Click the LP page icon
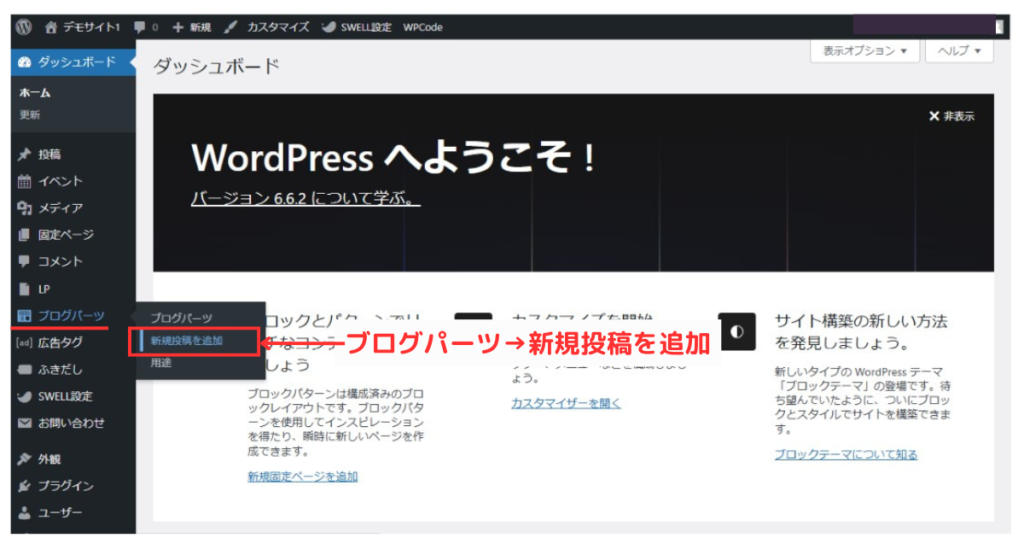This screenshot has height=538, width=1024. coord(24,289)
